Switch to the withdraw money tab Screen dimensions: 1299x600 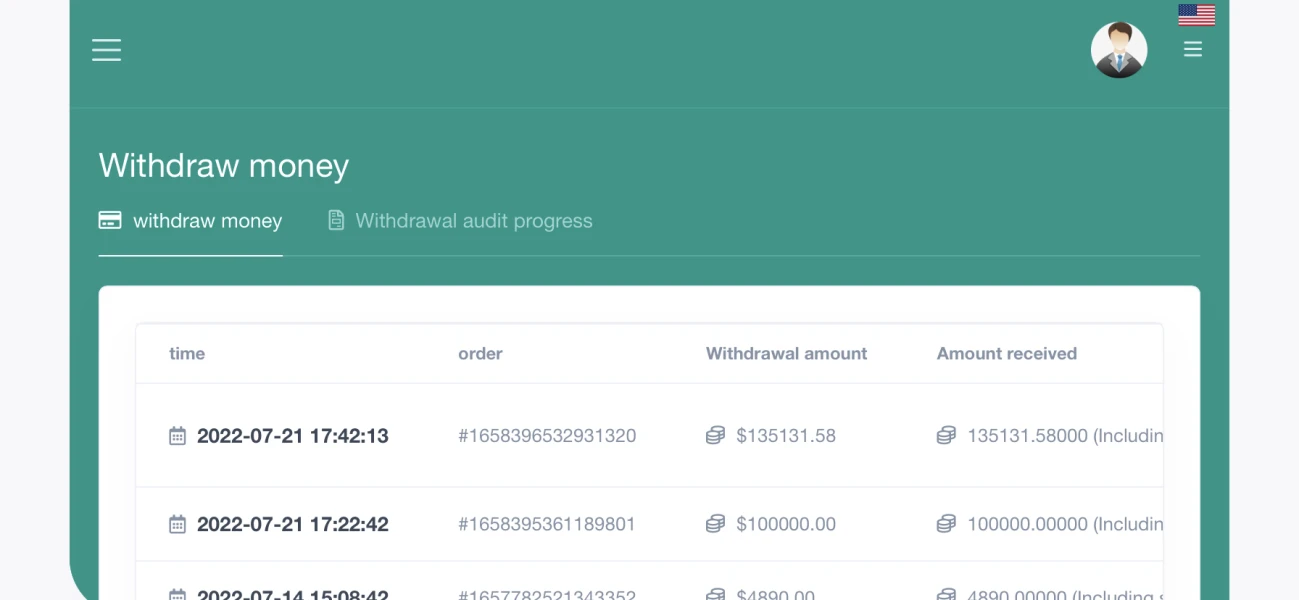click(x=207, y=221)
